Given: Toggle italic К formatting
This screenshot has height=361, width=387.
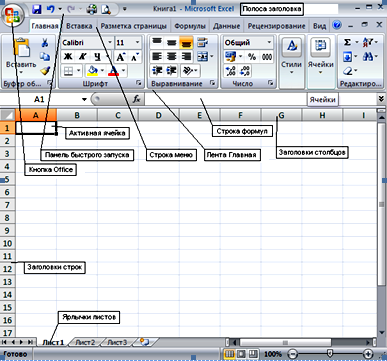Looking at the screenshot, I should click(82, 57).
